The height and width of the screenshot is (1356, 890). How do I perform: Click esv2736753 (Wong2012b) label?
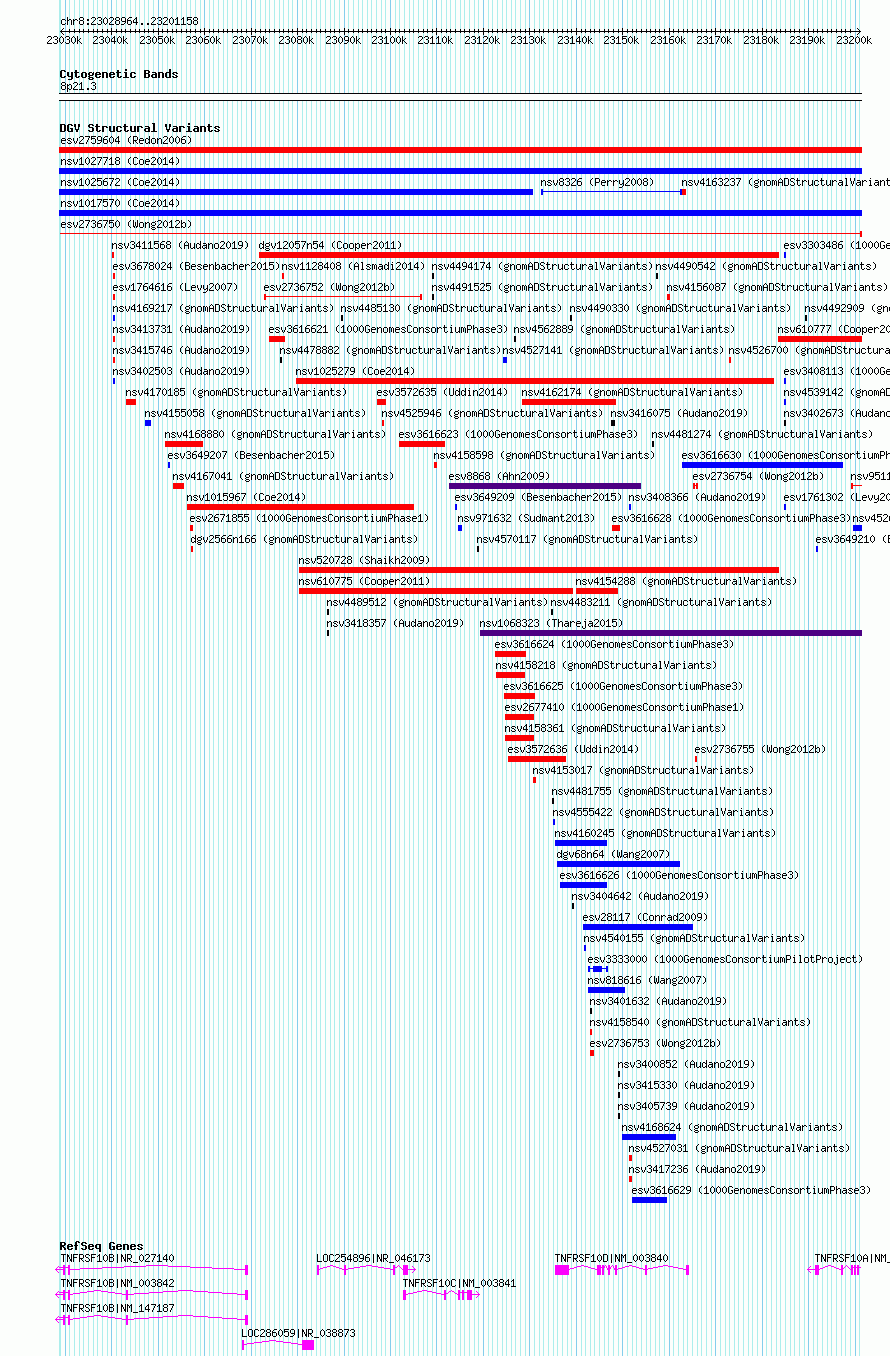(655, 1043)
